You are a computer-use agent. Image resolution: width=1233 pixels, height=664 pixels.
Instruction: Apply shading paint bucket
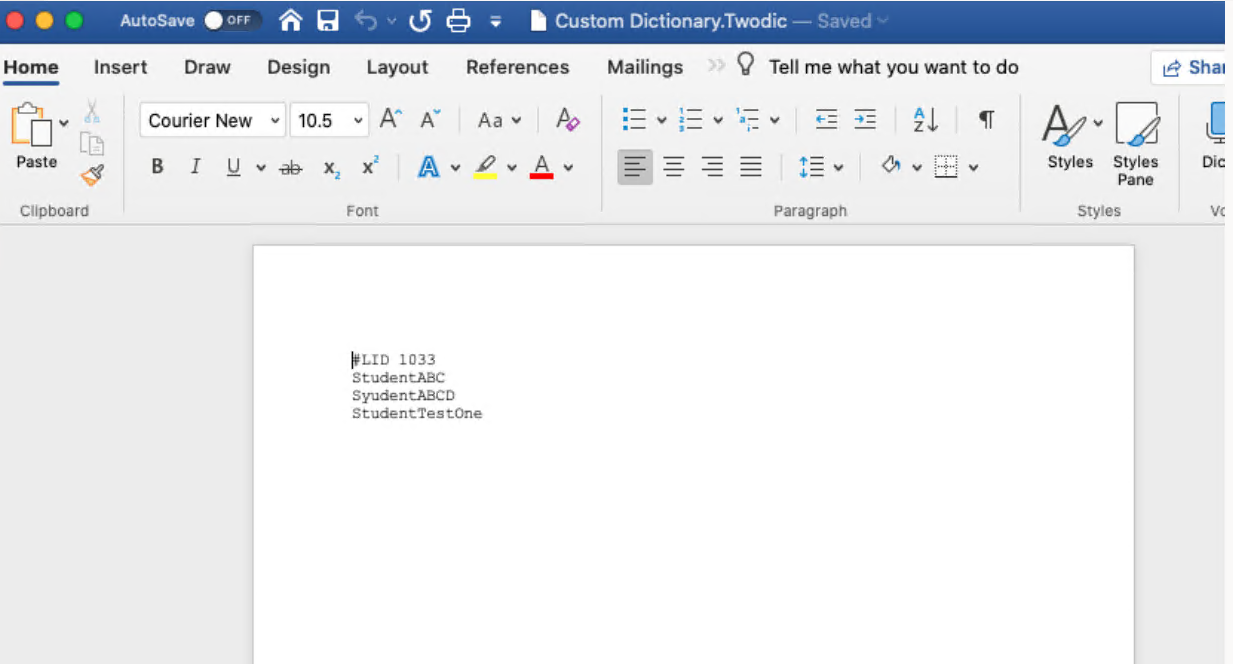pos(891,166)
